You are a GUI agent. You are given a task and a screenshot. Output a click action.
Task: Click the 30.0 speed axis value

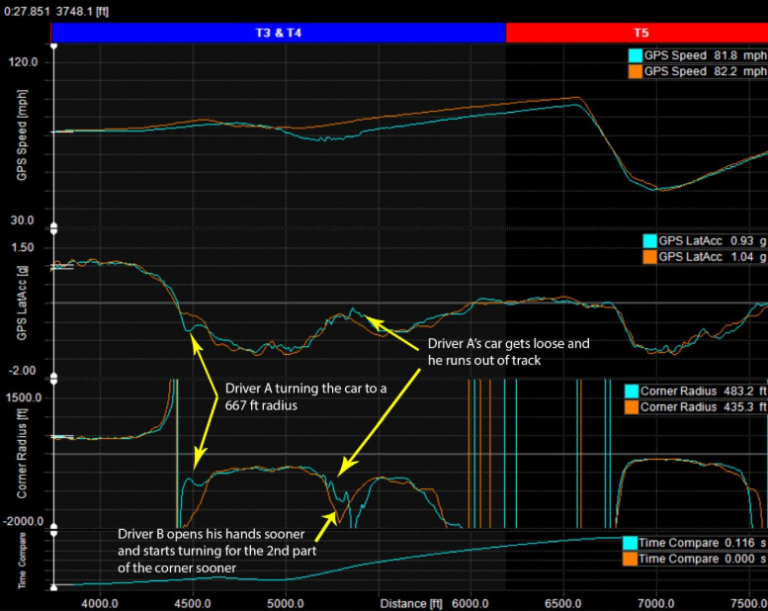(25, 220)
